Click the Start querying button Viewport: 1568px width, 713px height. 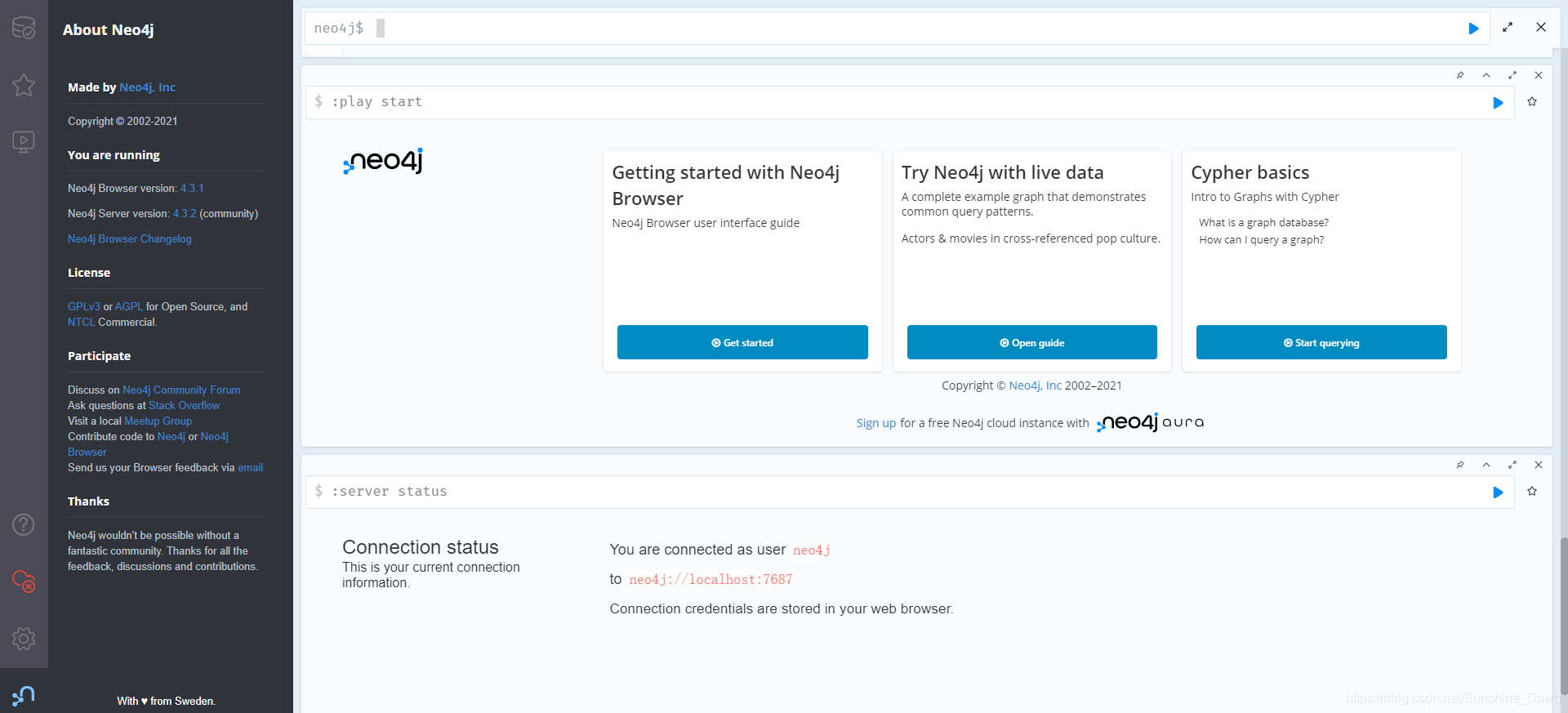click(1321, 342)
